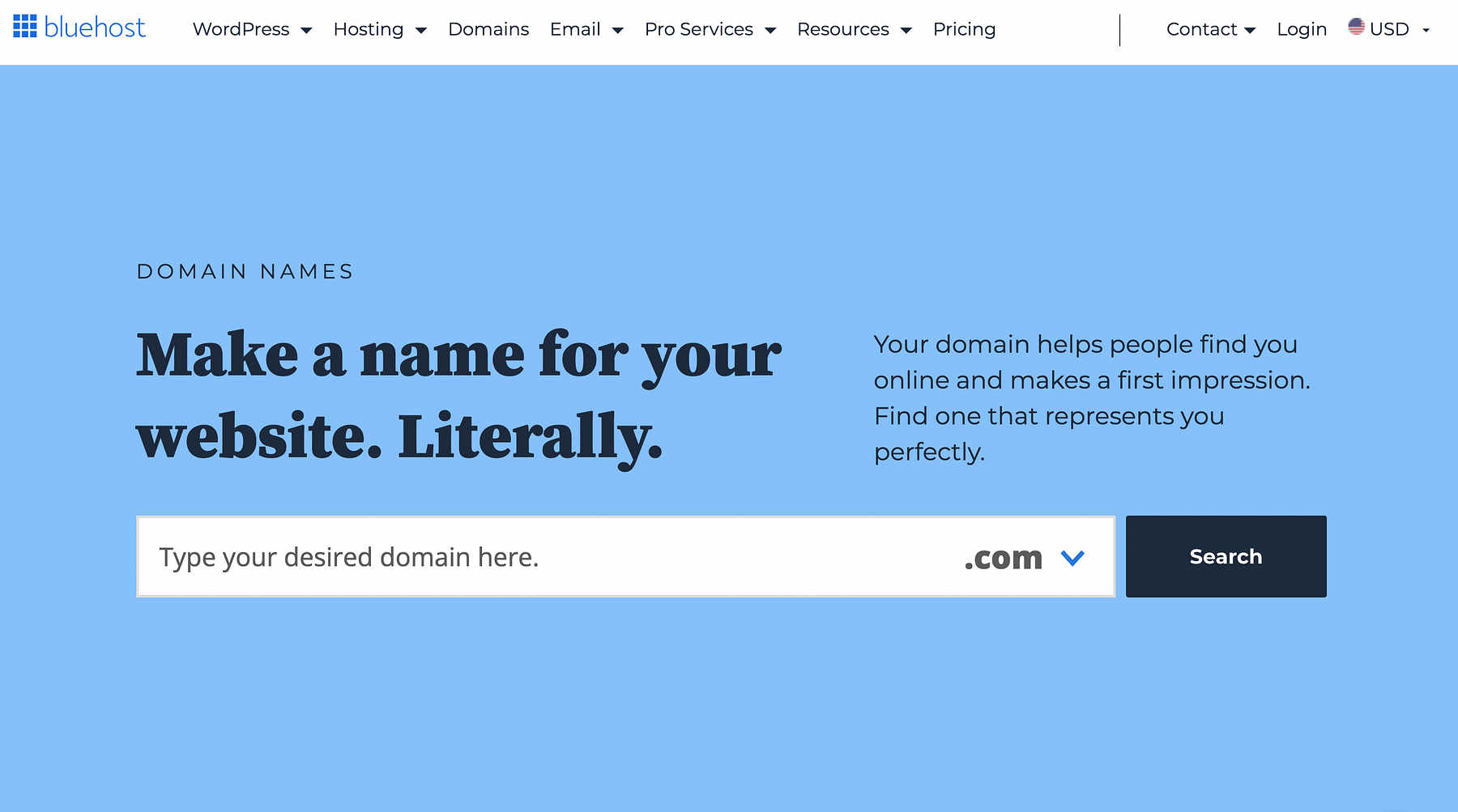Click the Login link
The image size is (1458, 812).
(x=1302, y=29)
